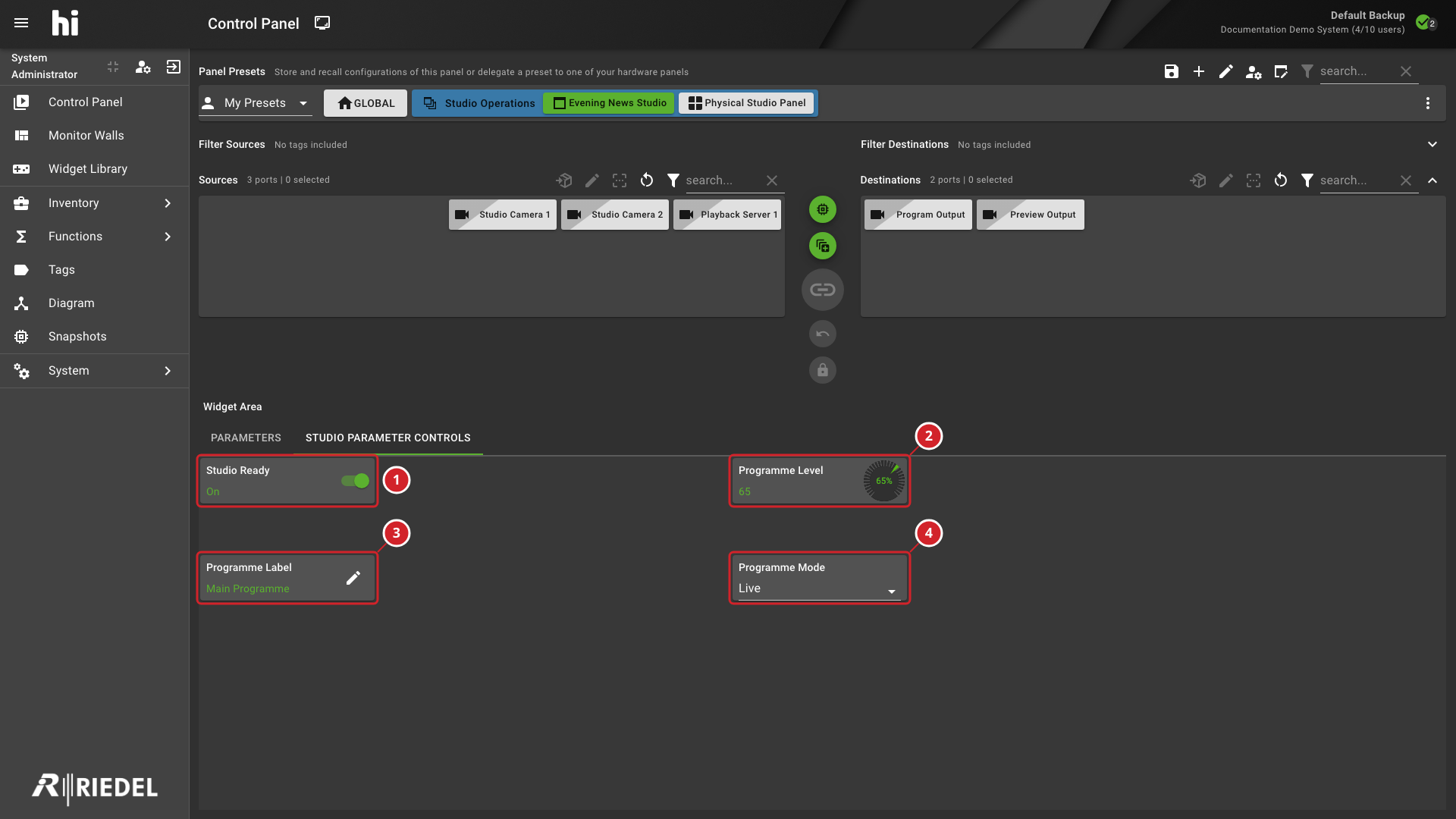Select the Physical Studio Panel preset
This screenshot has width=1456, height=819.
click(x=746, y=103)
